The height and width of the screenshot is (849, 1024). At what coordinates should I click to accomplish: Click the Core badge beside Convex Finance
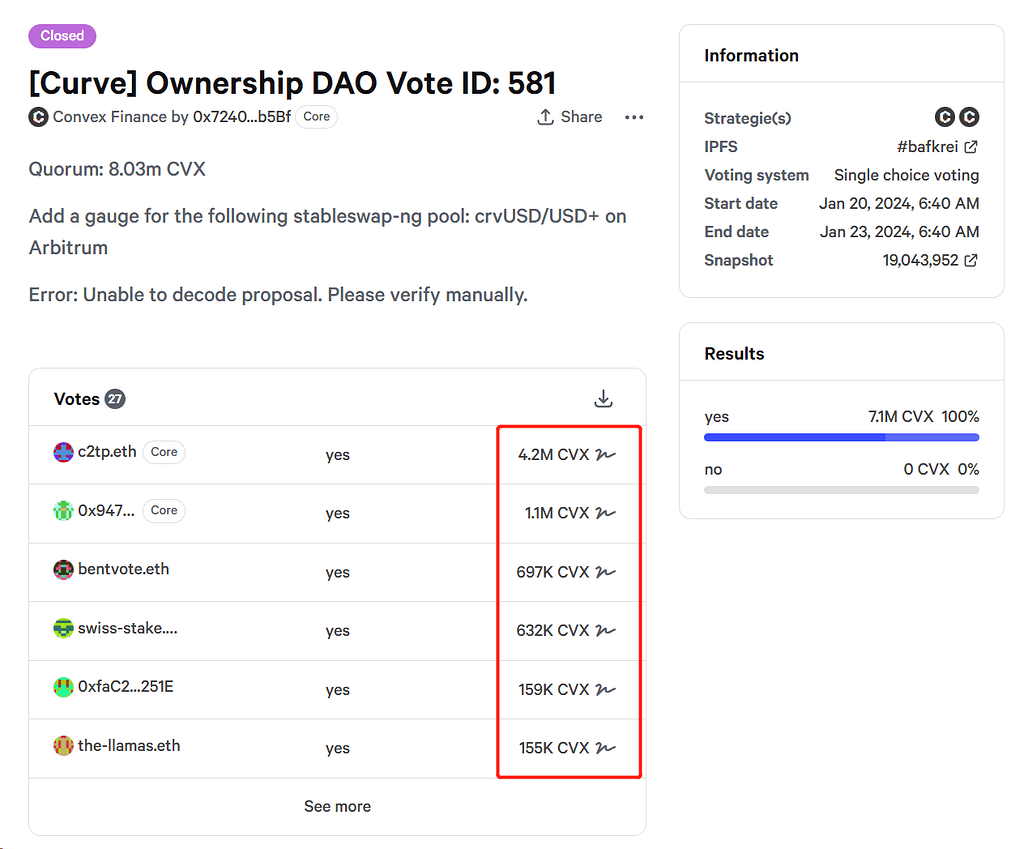(316, 117)
